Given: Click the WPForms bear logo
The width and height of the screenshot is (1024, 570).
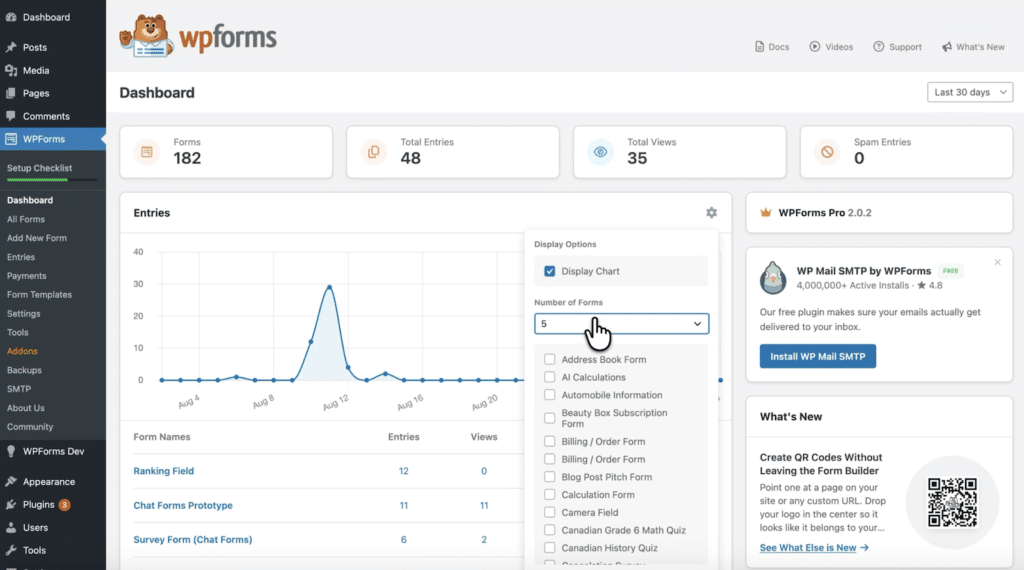Looking at the screenshot, I should coord(146,36).
